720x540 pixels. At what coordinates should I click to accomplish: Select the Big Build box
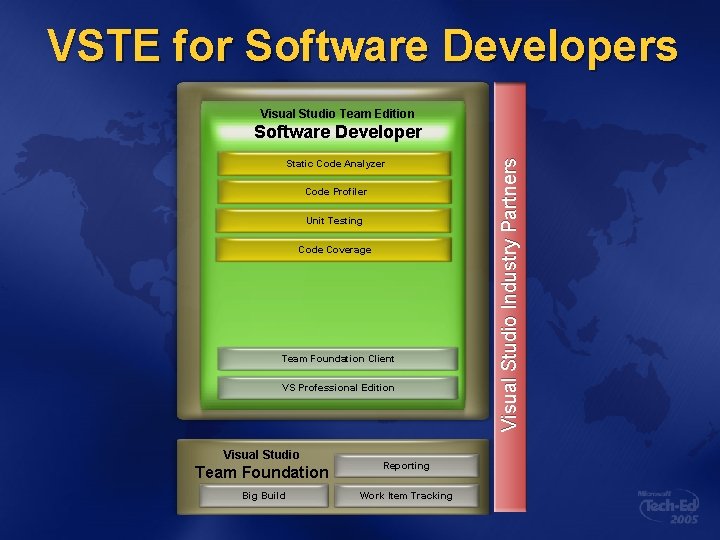click(264, 495)
